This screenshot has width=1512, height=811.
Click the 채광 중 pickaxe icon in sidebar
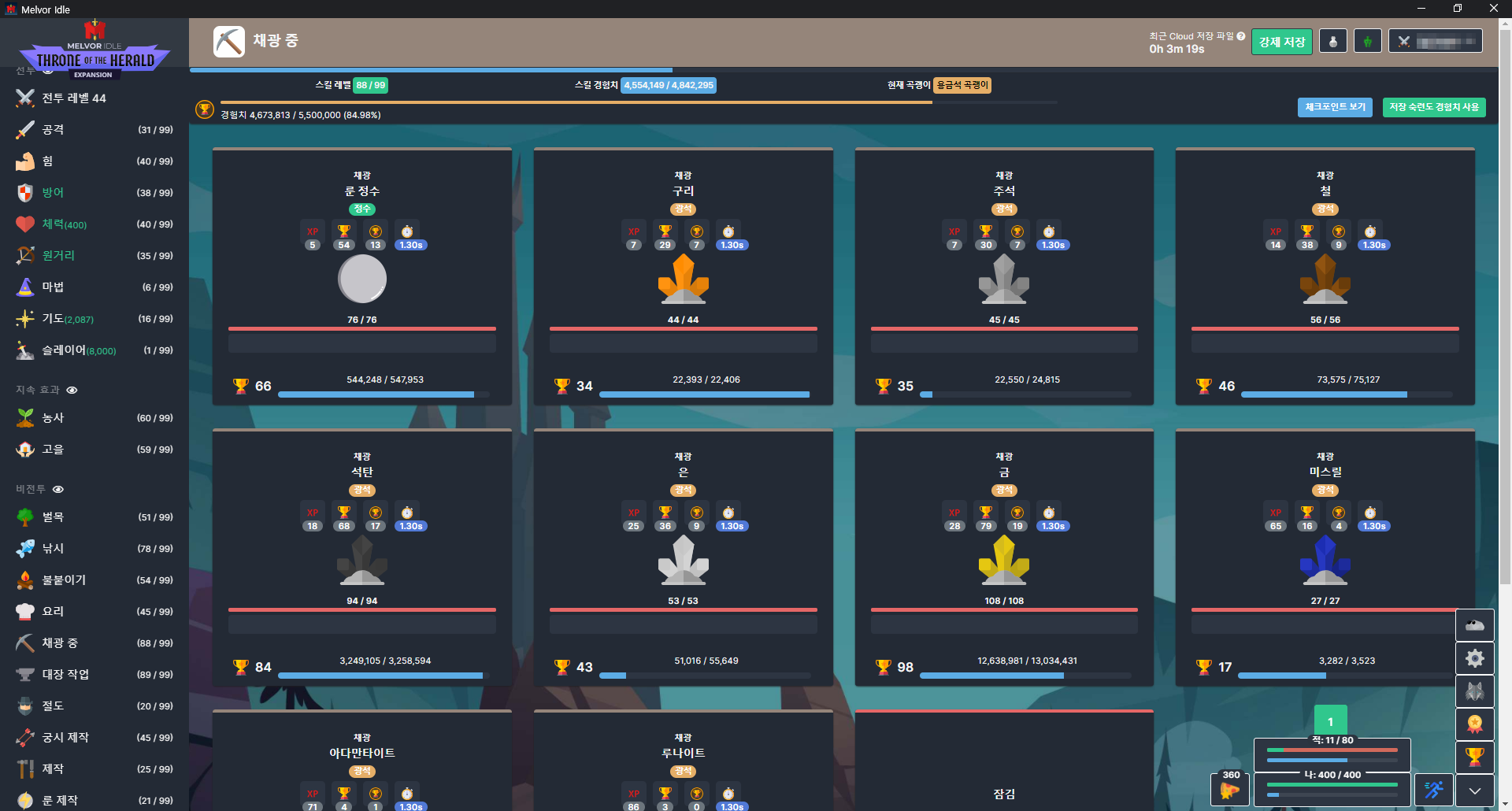[25, 643]
